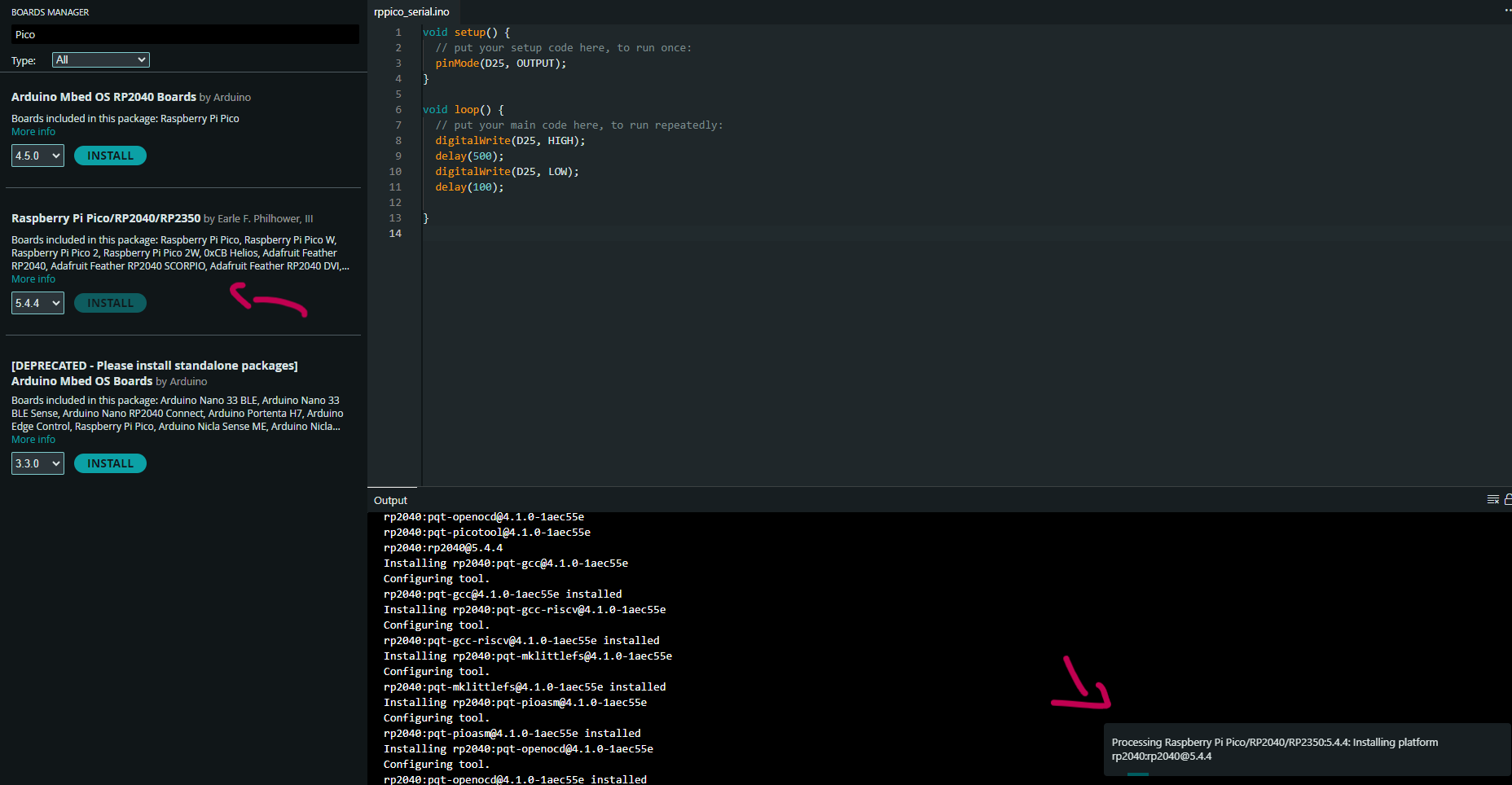
Task: Click the Pico boards search field
Action: coord(185,35)
